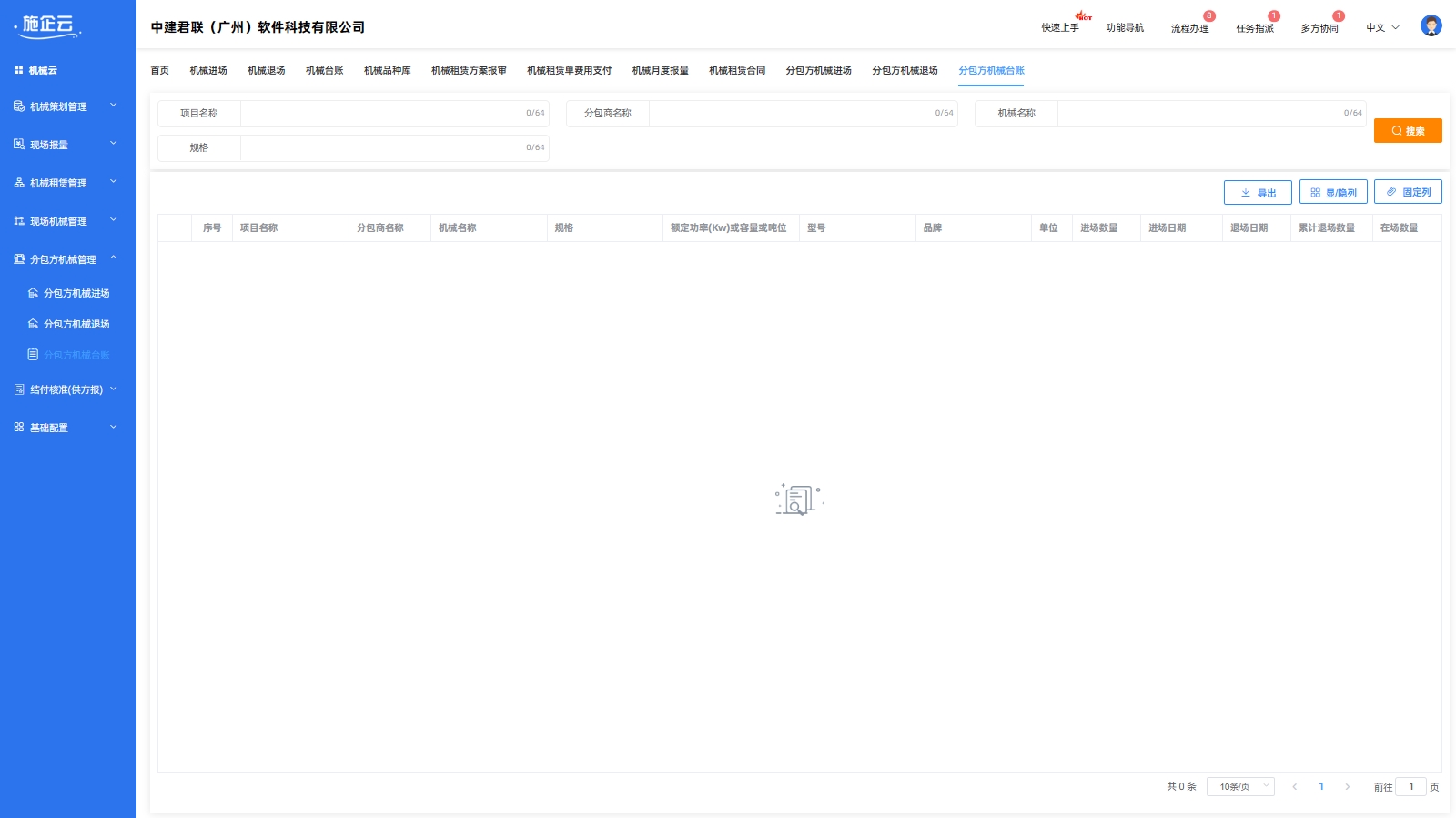Click the orange 搜索 button
Image resolution: width=1456 pixels, height=818 pixels.
pyautogui.click(x=1407, y=131)
